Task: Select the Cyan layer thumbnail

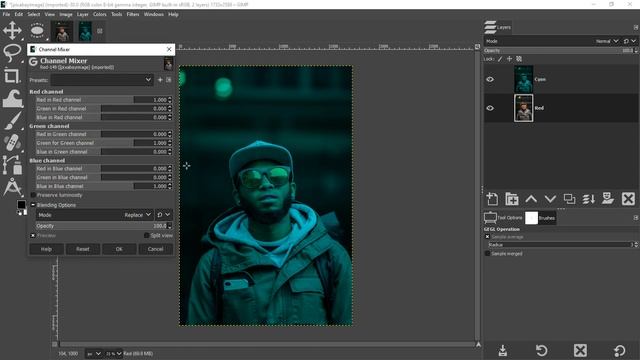Action: (524, 79)
